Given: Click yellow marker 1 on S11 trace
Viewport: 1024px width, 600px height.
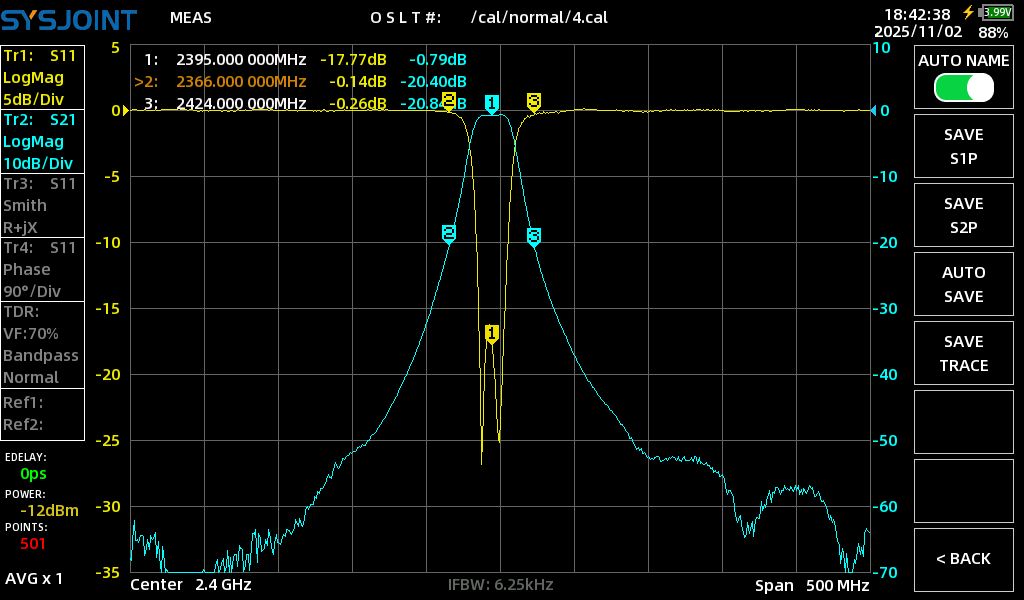Looking at the screenshot, I should click(x=491, y=333).
